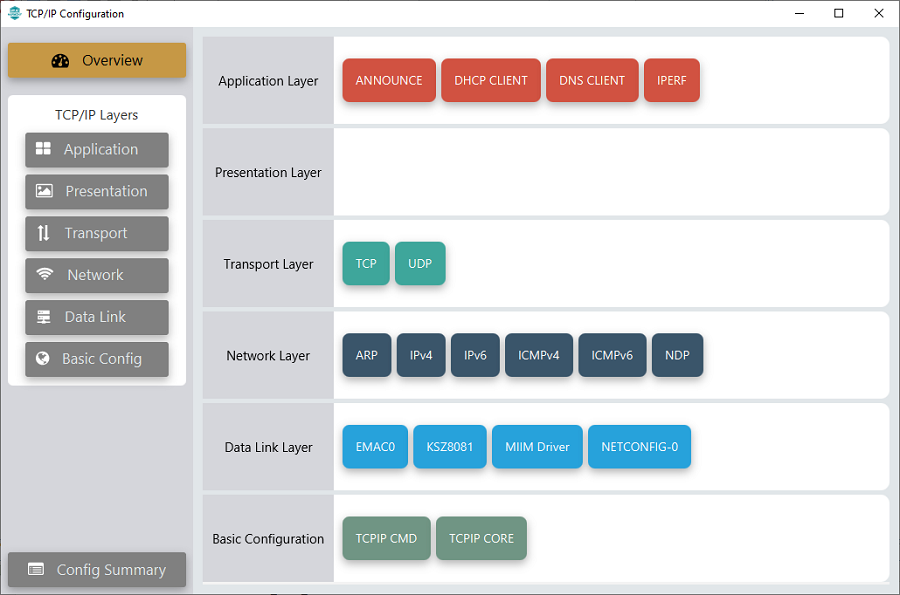Select the UDP transport block

coord(420,264)
